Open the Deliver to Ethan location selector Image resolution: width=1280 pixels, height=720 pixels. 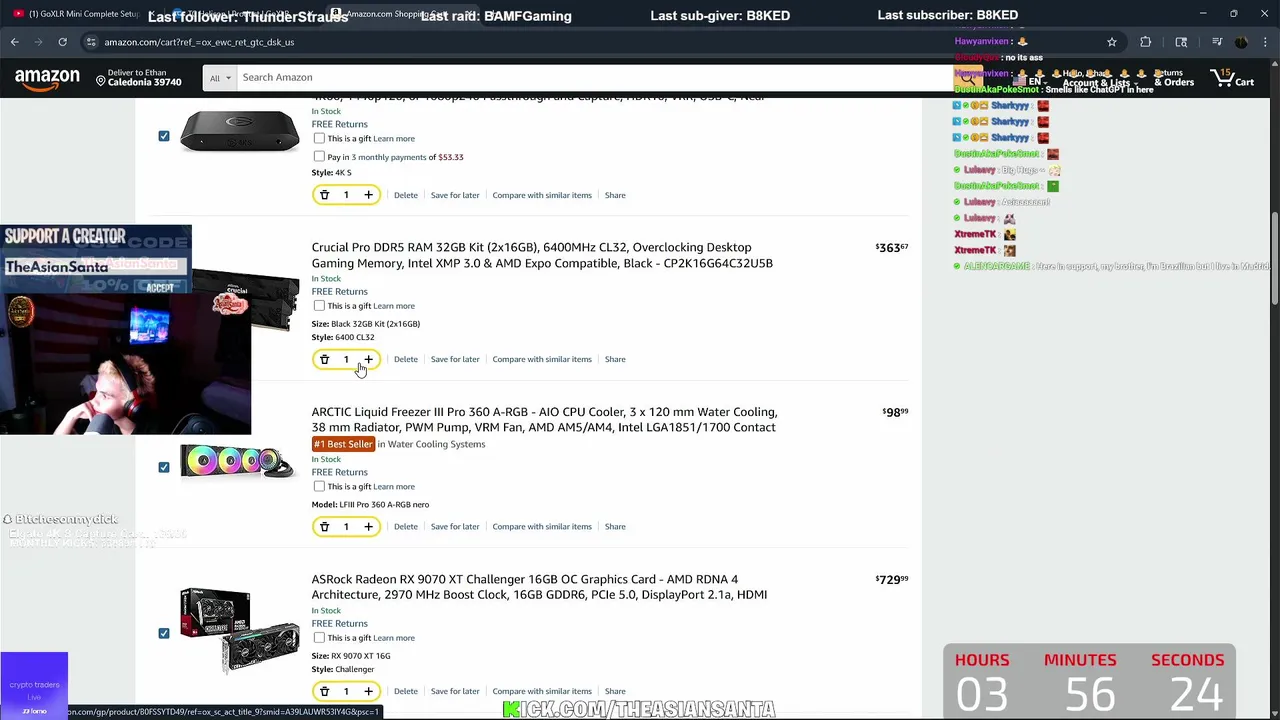pyautogui.click(x=139, y=78)
